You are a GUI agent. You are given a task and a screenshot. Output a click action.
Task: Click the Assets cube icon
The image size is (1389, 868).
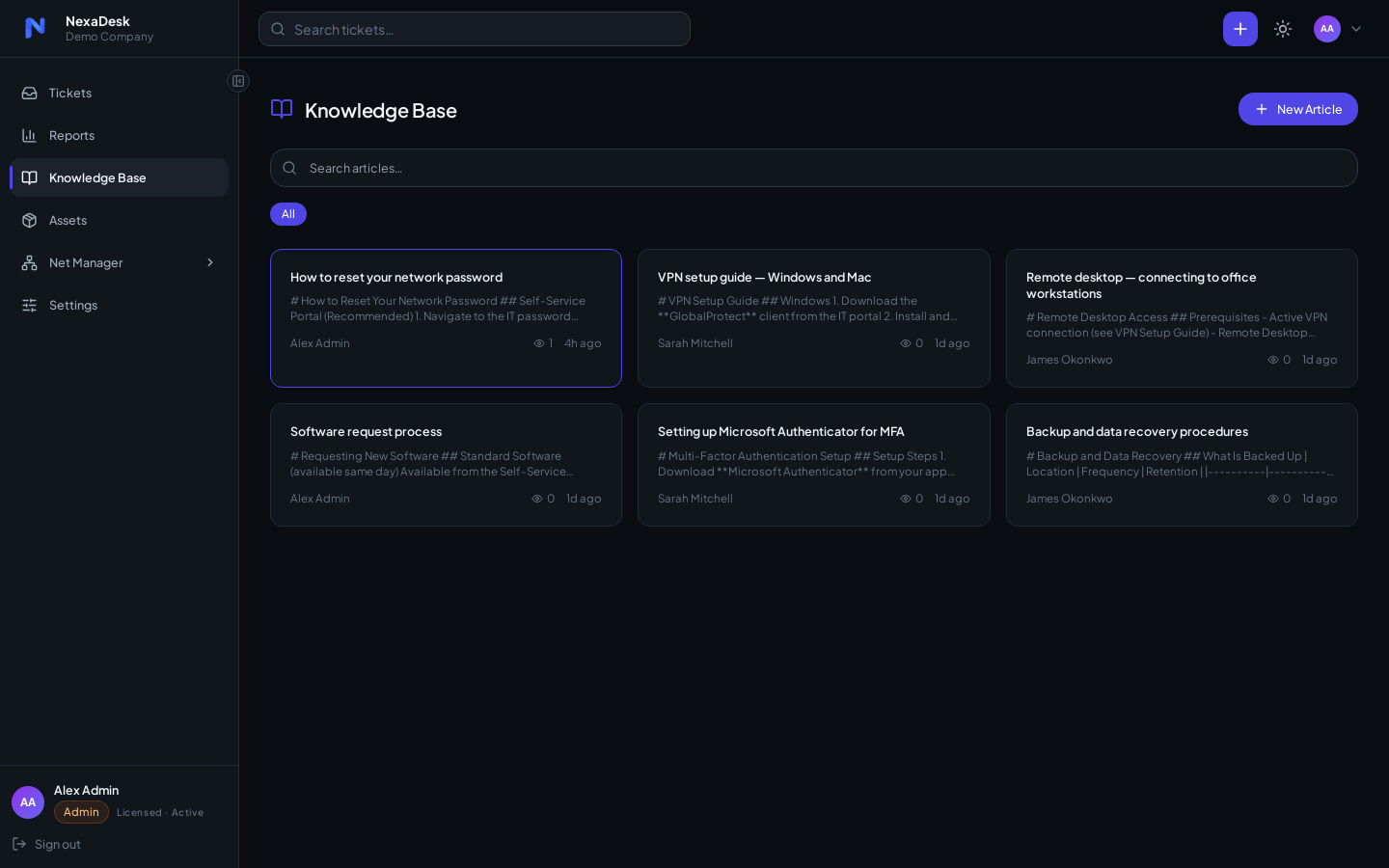click(30, 220)
